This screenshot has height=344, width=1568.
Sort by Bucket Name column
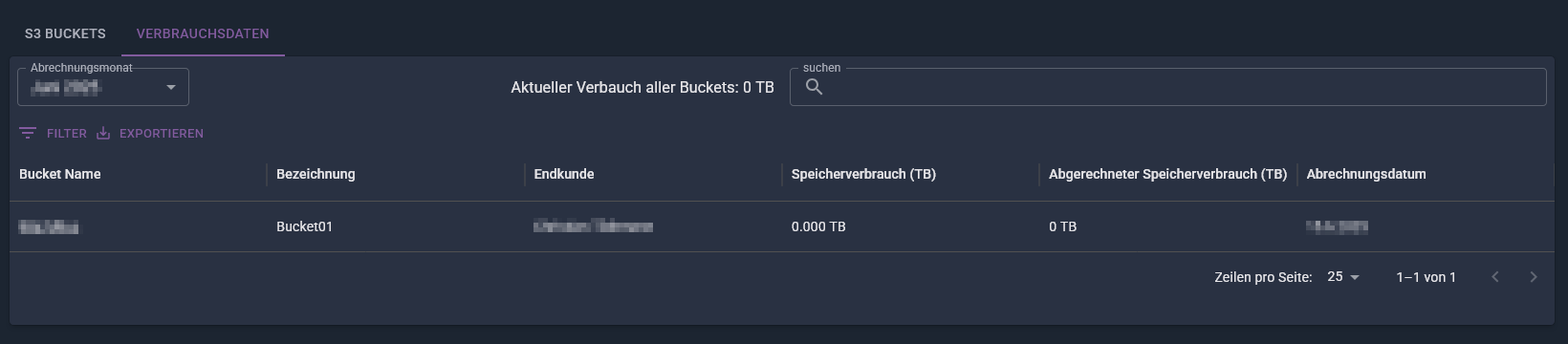(59, 174)
